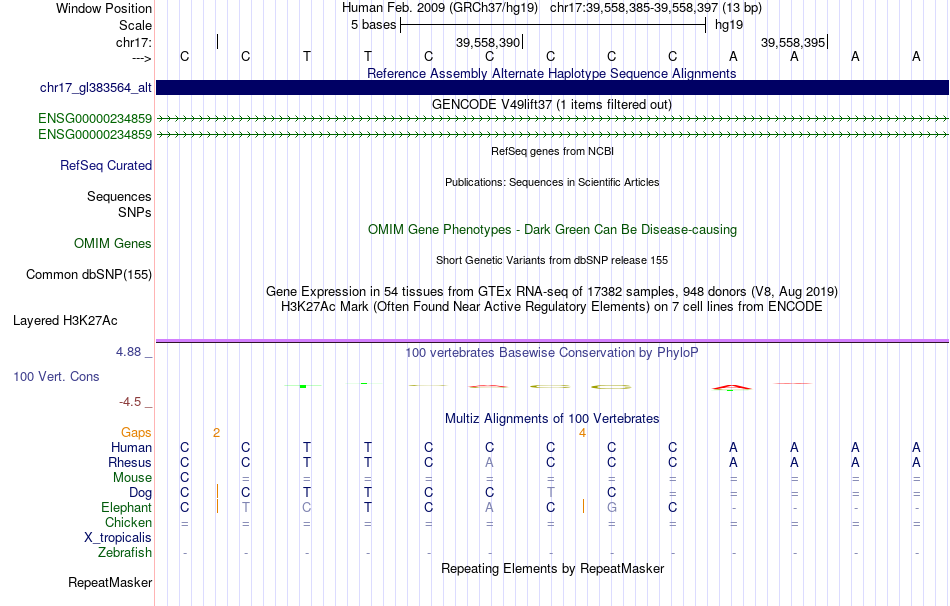Screen dimensions: 950x606
Task: Click the OMIM Genes track label
Action: [x=113, y=244]
